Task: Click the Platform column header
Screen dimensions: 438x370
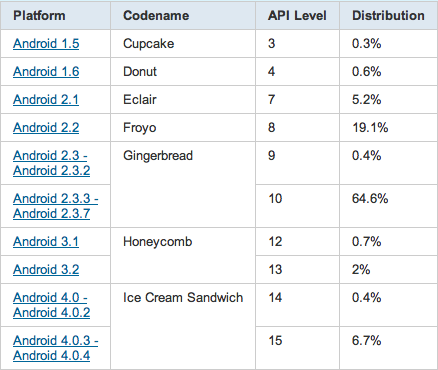Action: (55, 16)
